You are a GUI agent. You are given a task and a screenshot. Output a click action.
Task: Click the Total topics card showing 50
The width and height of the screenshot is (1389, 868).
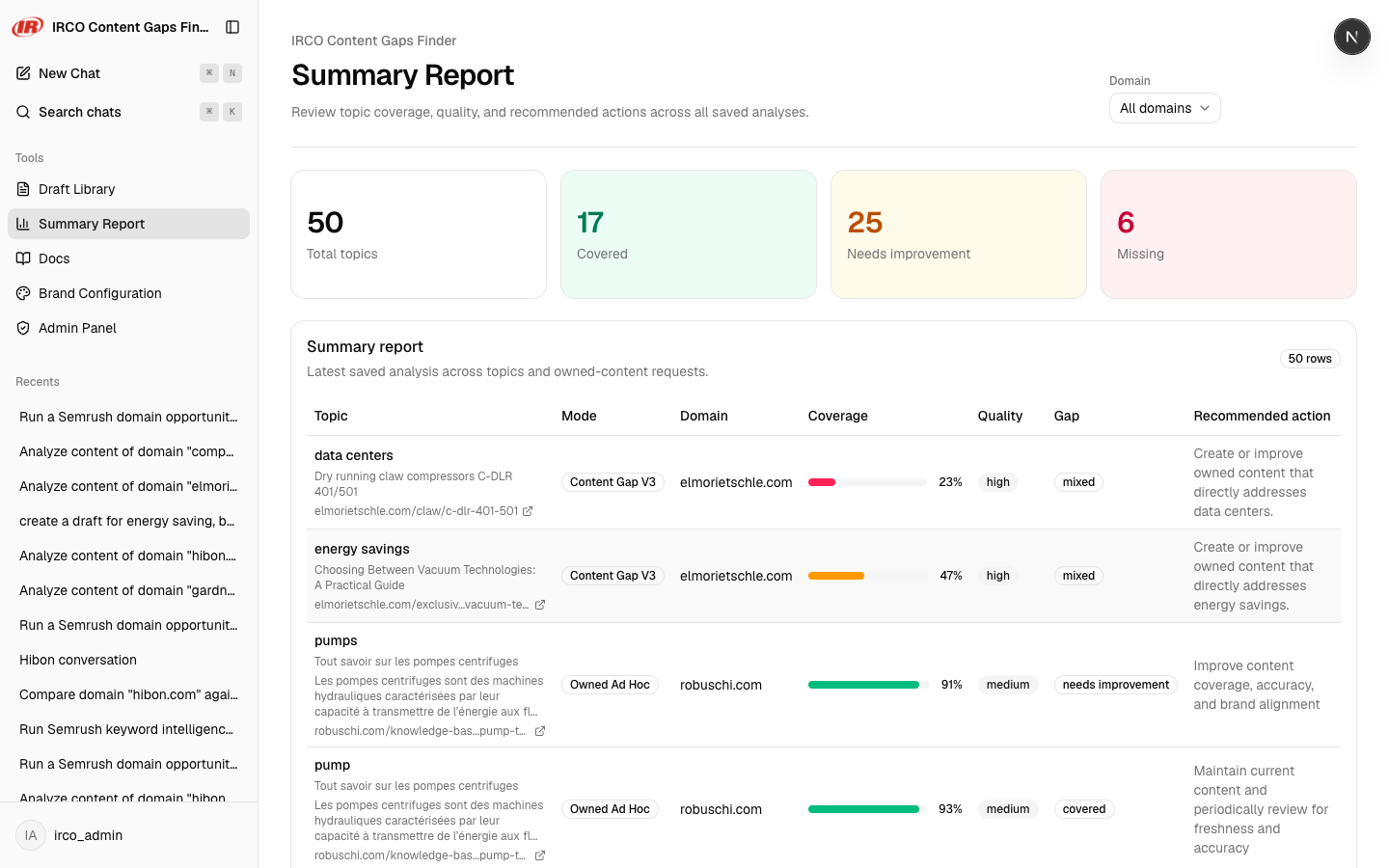419,234
